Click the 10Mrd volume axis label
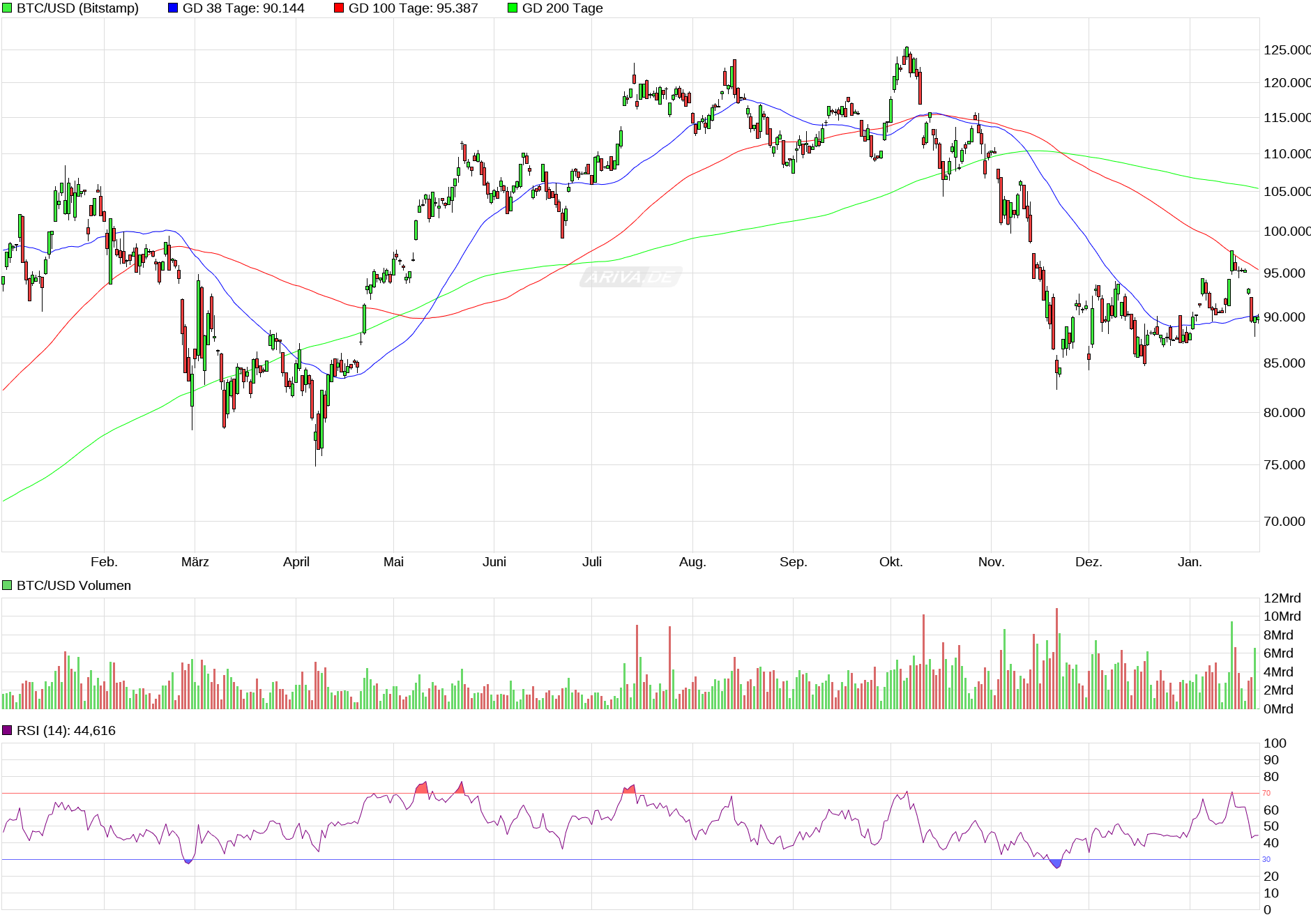Screen dimensions: 1311x924 (1282, 616)
